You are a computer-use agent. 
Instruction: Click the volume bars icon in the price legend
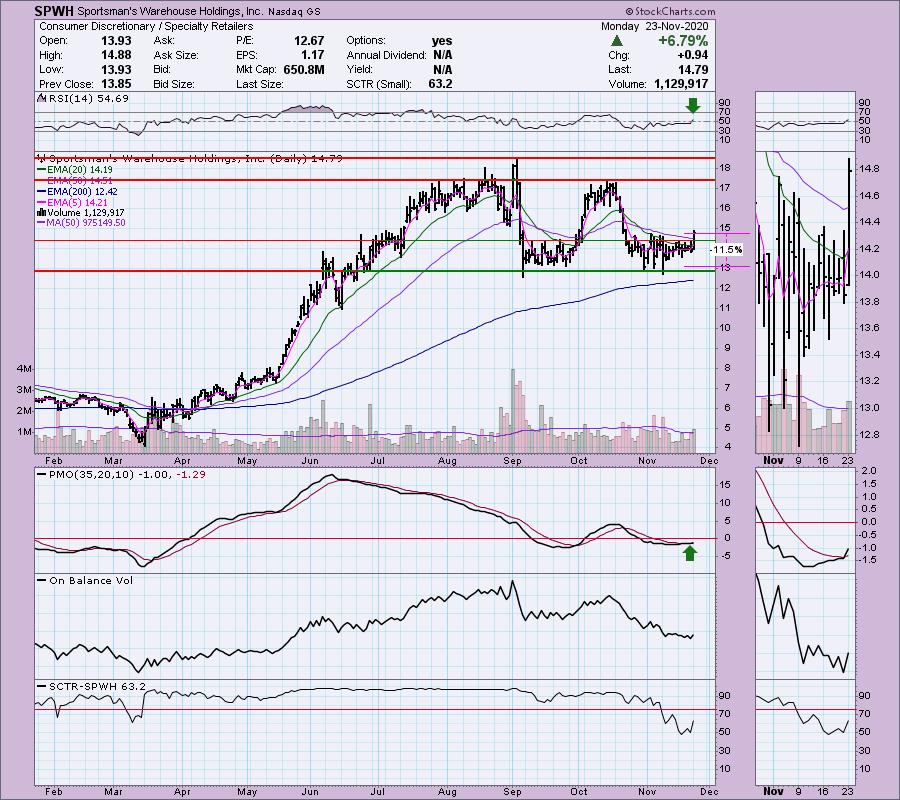click(x=41, y=212)
